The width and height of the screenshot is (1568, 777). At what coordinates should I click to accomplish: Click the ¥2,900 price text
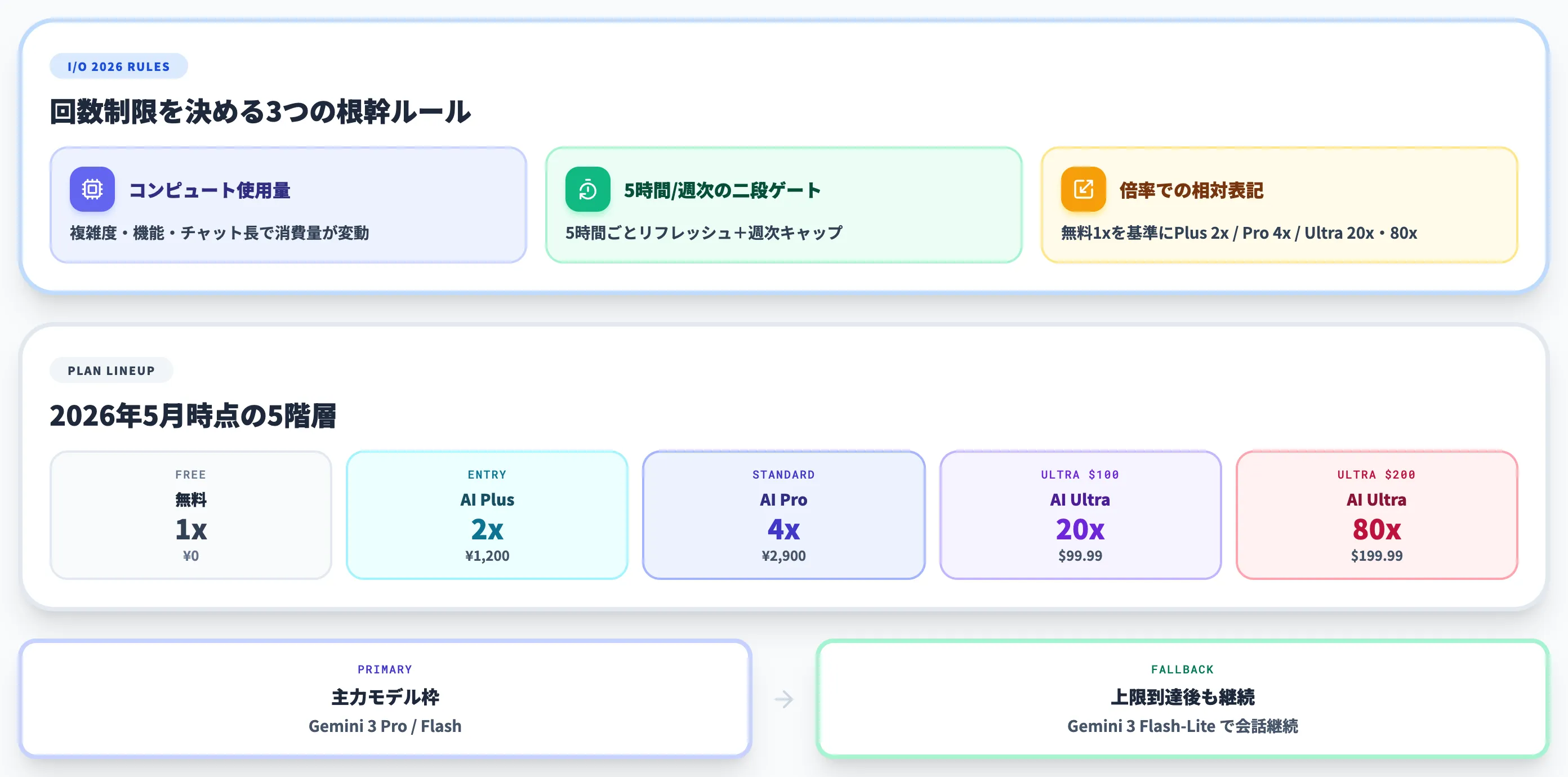click(783, 556)
